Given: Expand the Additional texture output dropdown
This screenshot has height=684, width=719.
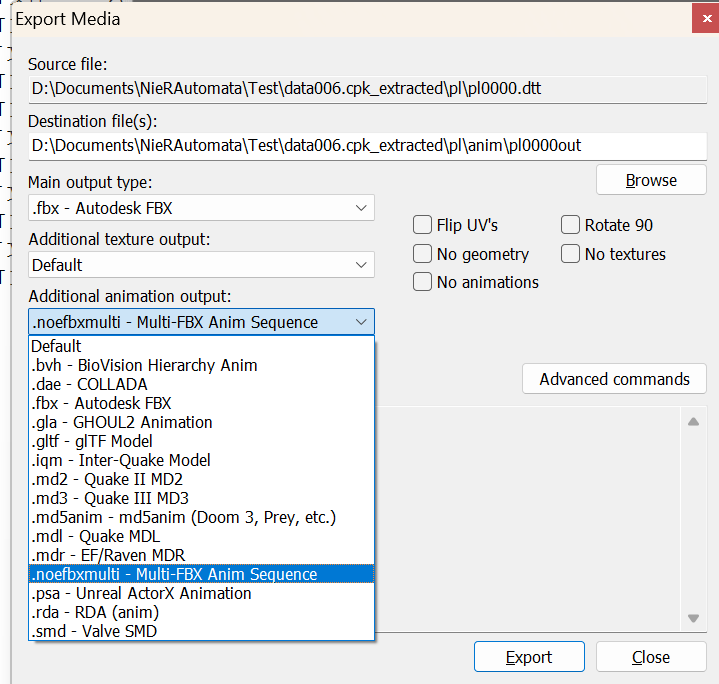Looking at the screenshot, I should (201, 265).
